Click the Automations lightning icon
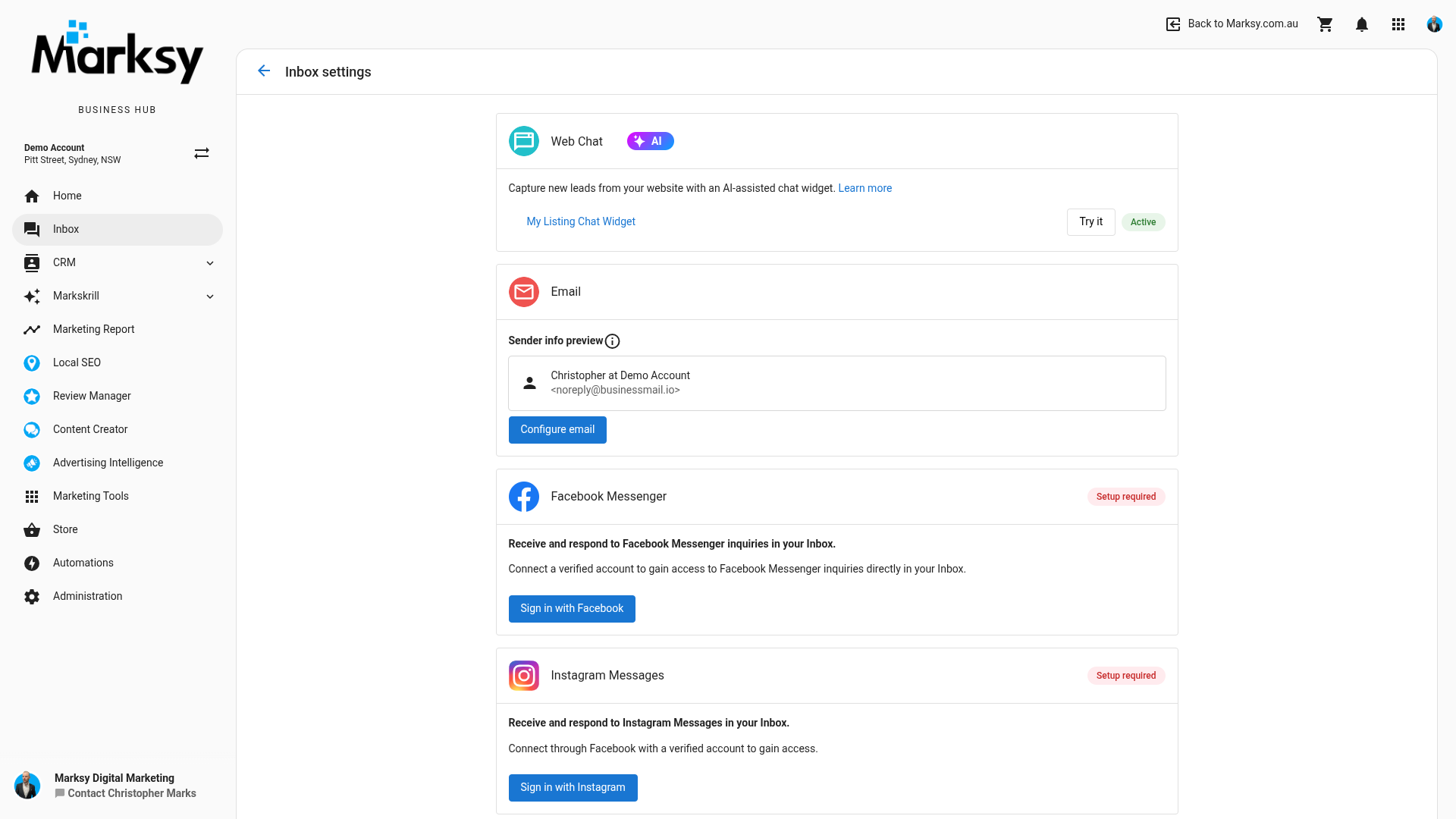Screen dimensions: 1456x819 coord(32,563)
